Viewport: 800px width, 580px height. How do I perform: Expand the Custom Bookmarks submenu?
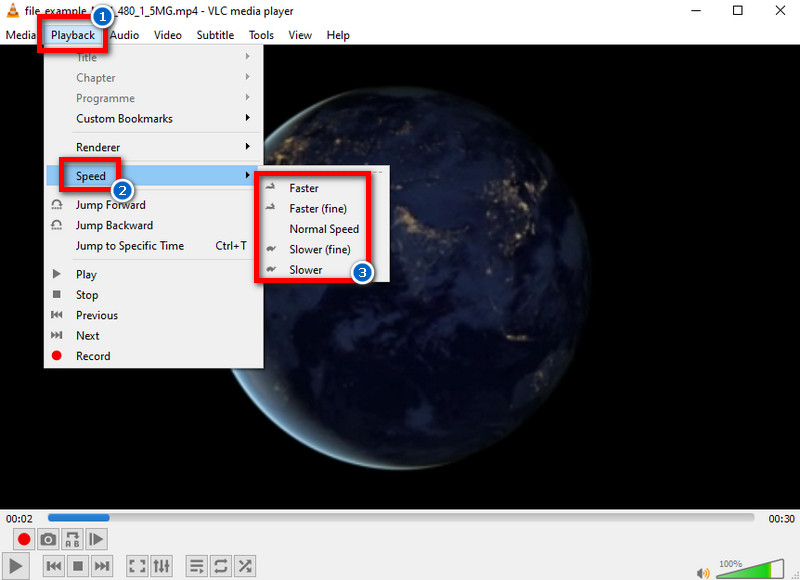click(x=154, y=118)
